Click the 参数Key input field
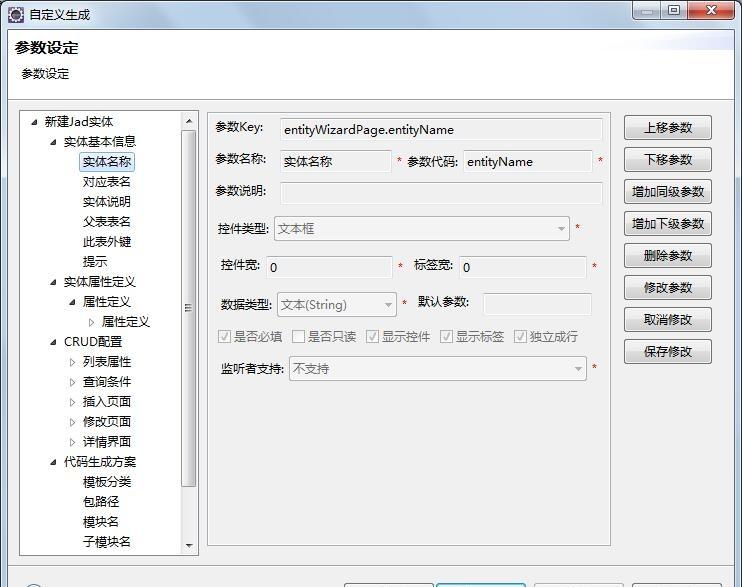 point(441,129)
